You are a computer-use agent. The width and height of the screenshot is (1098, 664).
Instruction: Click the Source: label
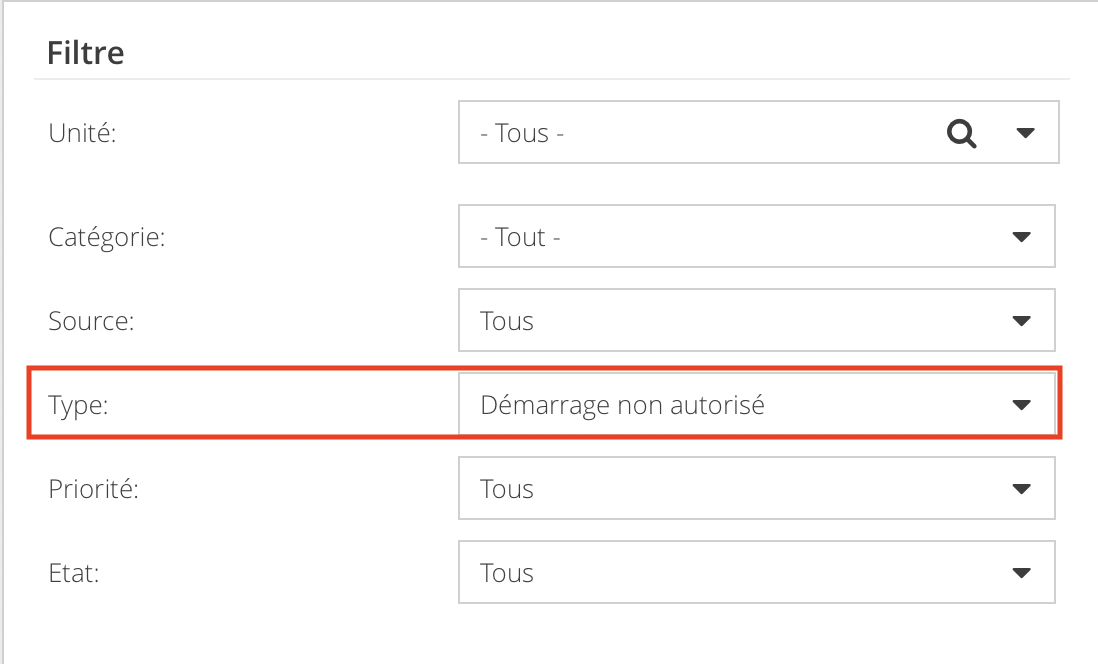[91, 321]
